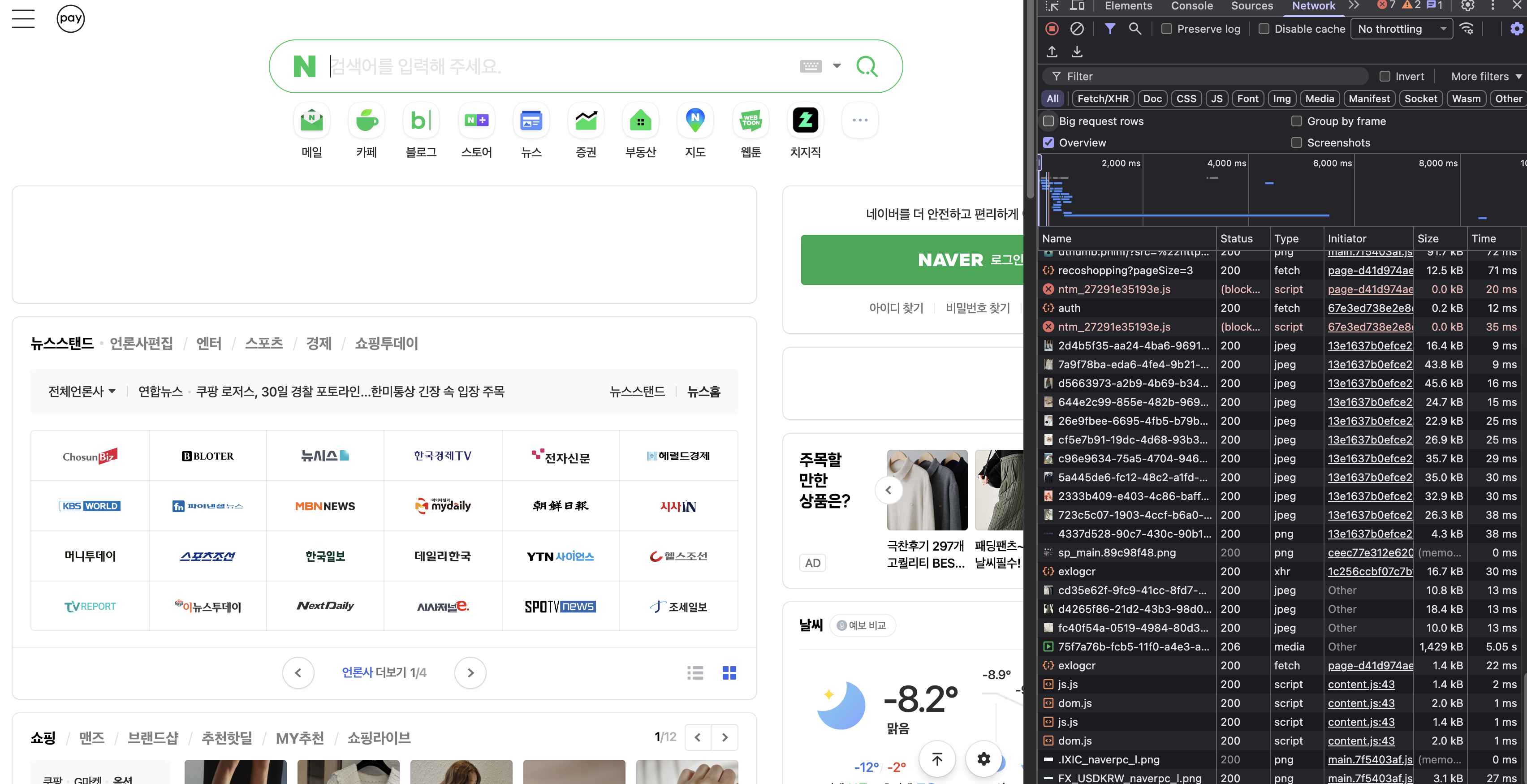Select the Fetch/XHR filter type
The width and height of the screenshot is (1527, 784).
pyautogui.click(x=1103, y=99)
